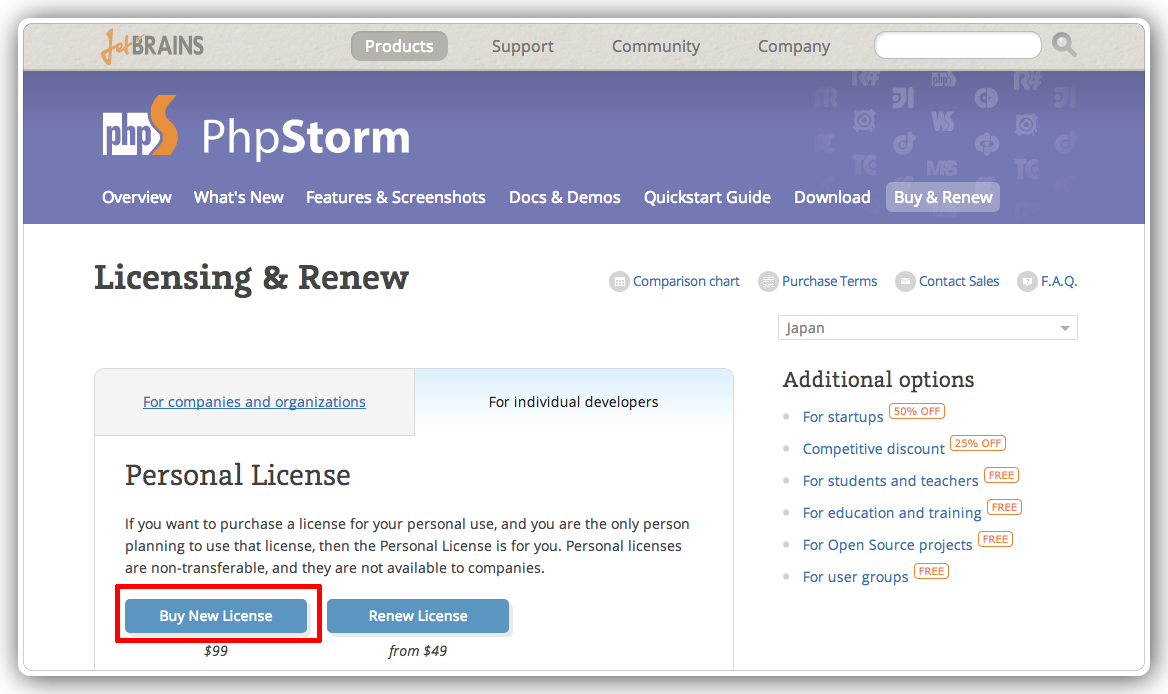Open the For user groups link

tap(855, 577)
